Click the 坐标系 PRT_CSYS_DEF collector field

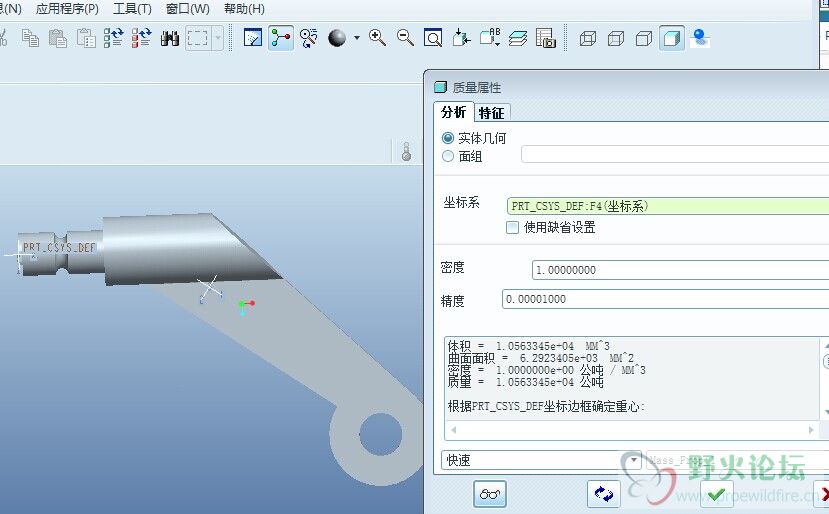[668, 206]
